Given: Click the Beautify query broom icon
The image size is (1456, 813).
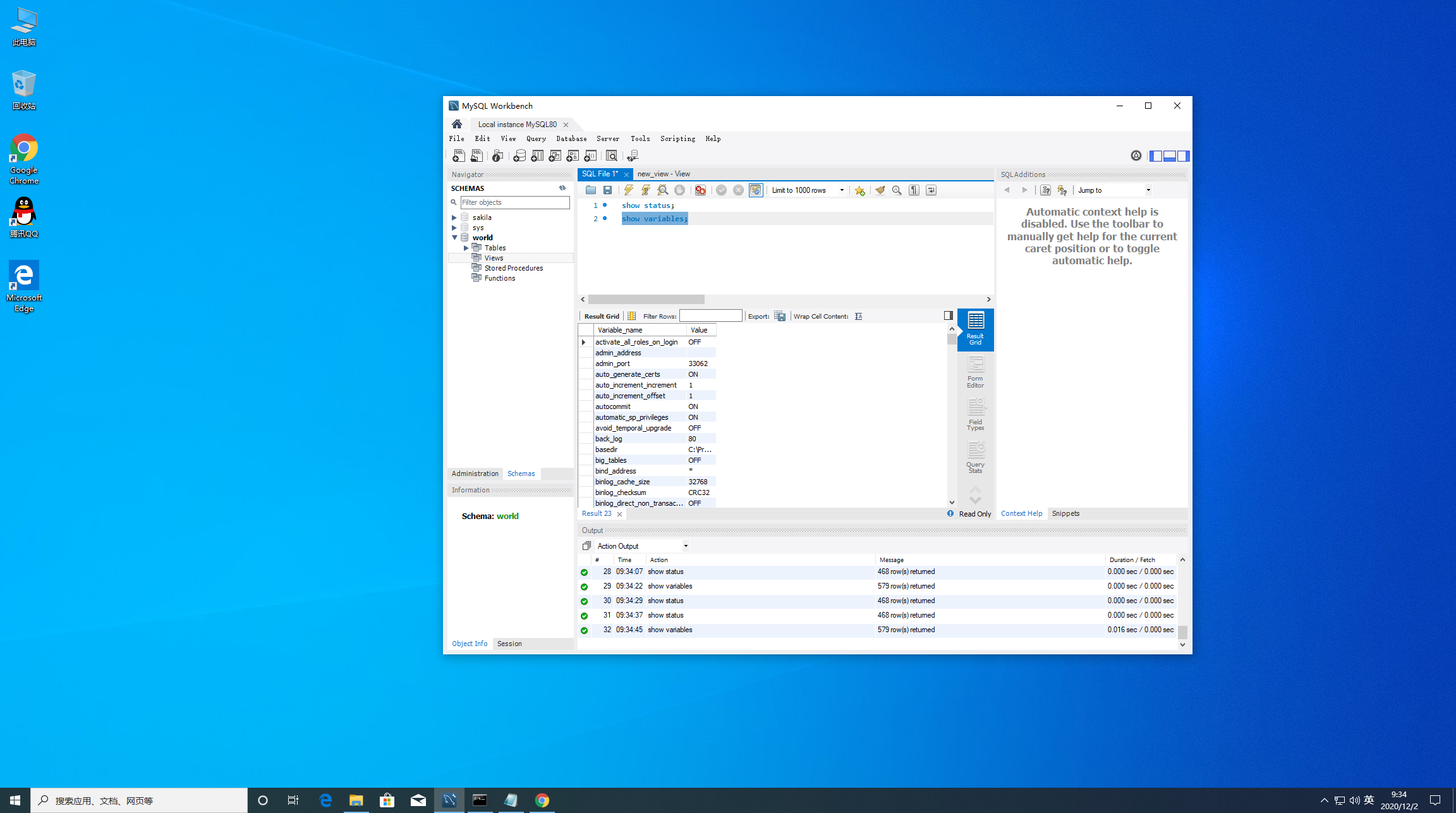Looking at the screenshot, I should (x=880, y=190).
